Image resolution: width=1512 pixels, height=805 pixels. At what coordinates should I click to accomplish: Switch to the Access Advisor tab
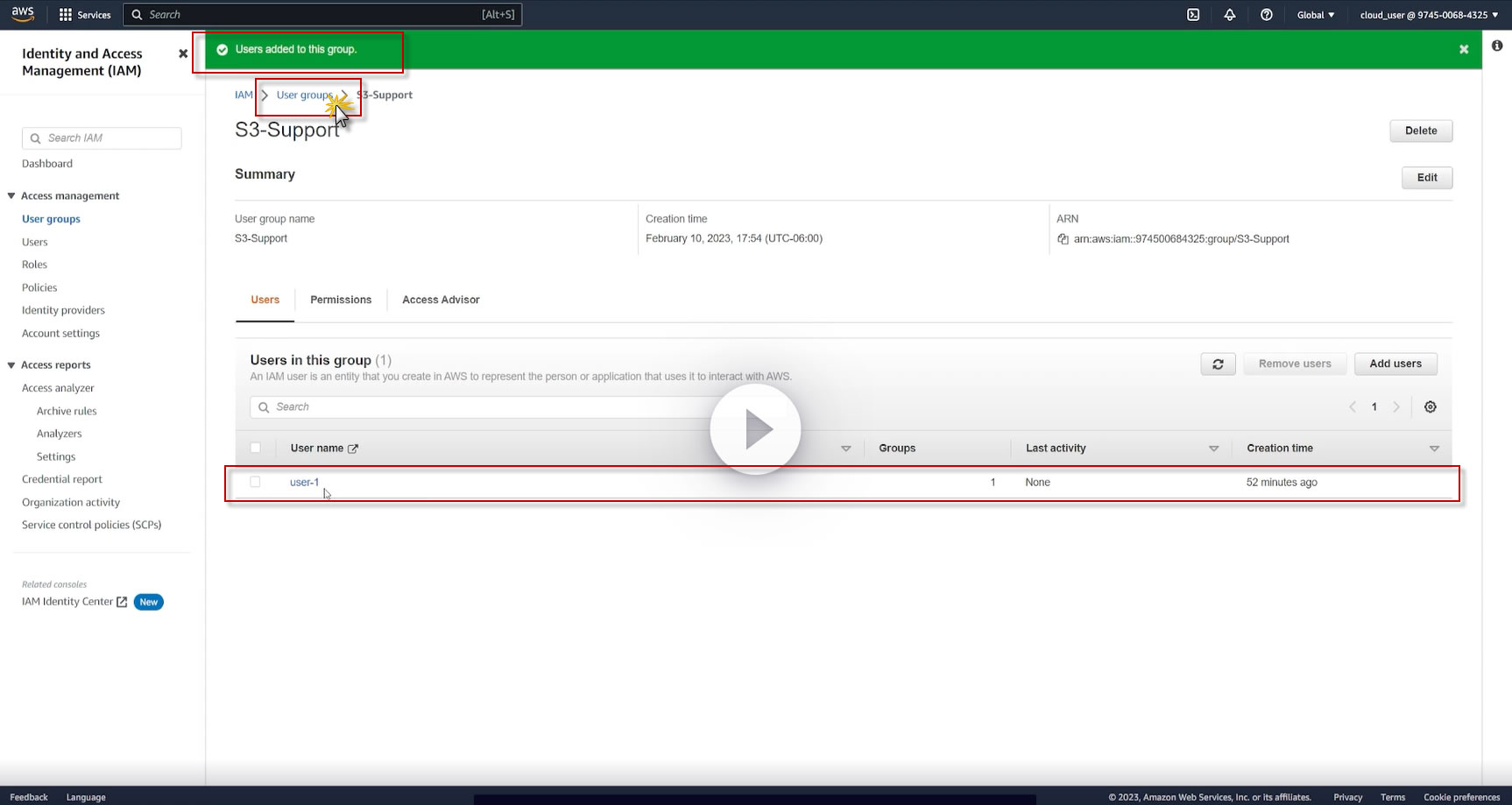441,300
